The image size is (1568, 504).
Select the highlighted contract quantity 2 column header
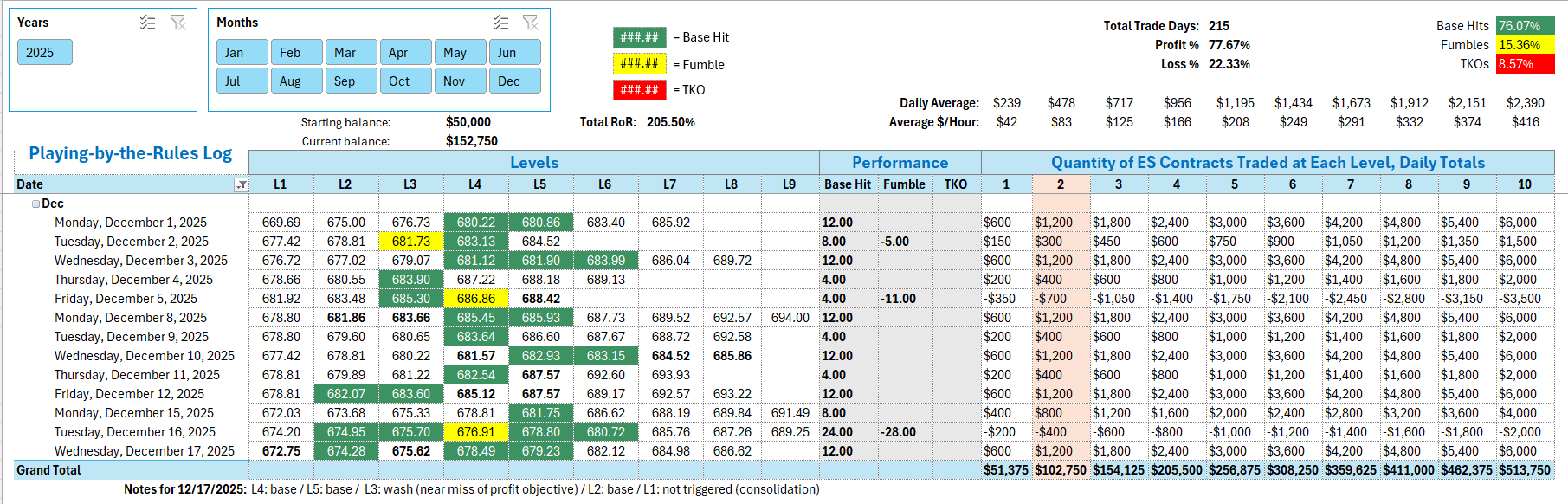(1060, 184)
